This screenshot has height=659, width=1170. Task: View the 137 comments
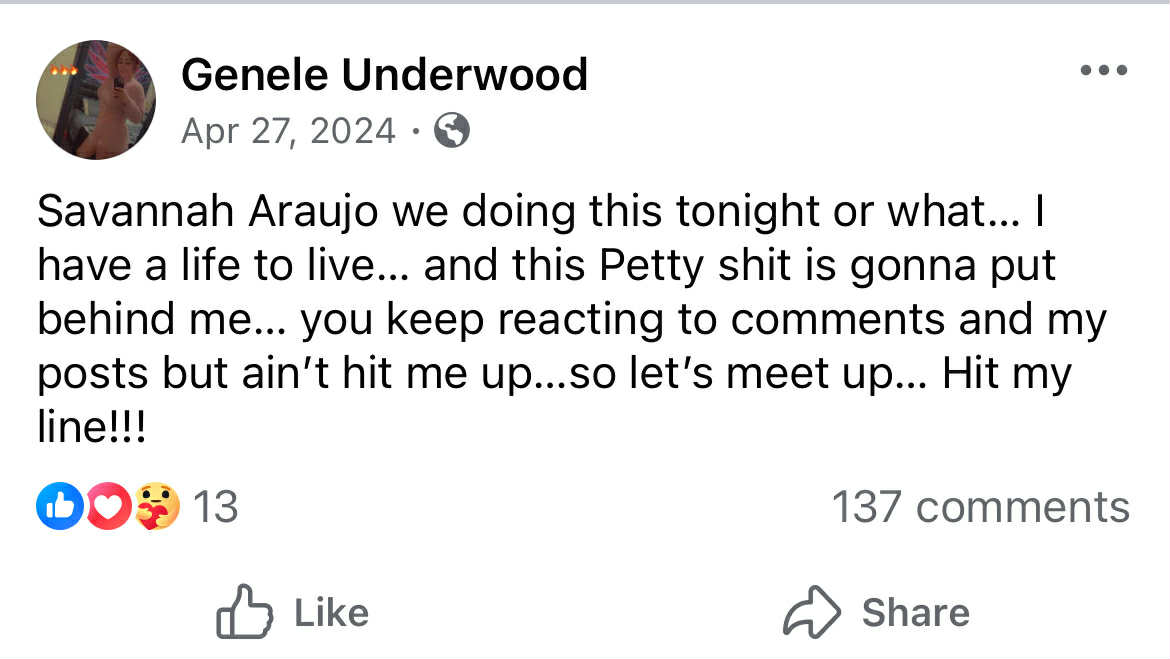[x=980, y=507]
